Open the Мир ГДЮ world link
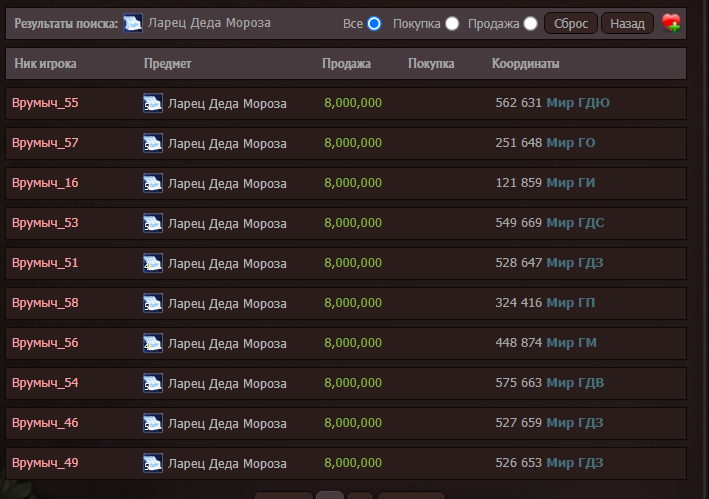This screenshot has height=499, width=709. [578, 103]
